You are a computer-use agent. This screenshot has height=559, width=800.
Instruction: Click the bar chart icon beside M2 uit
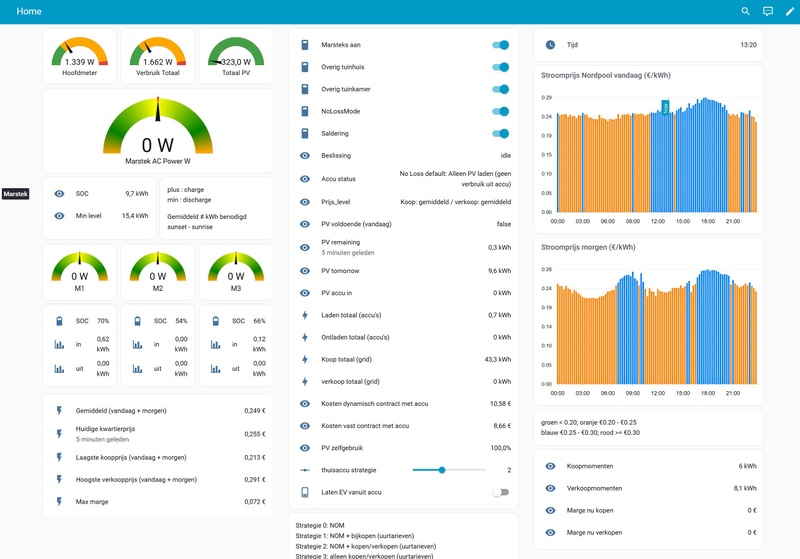[x=137, y=368]
